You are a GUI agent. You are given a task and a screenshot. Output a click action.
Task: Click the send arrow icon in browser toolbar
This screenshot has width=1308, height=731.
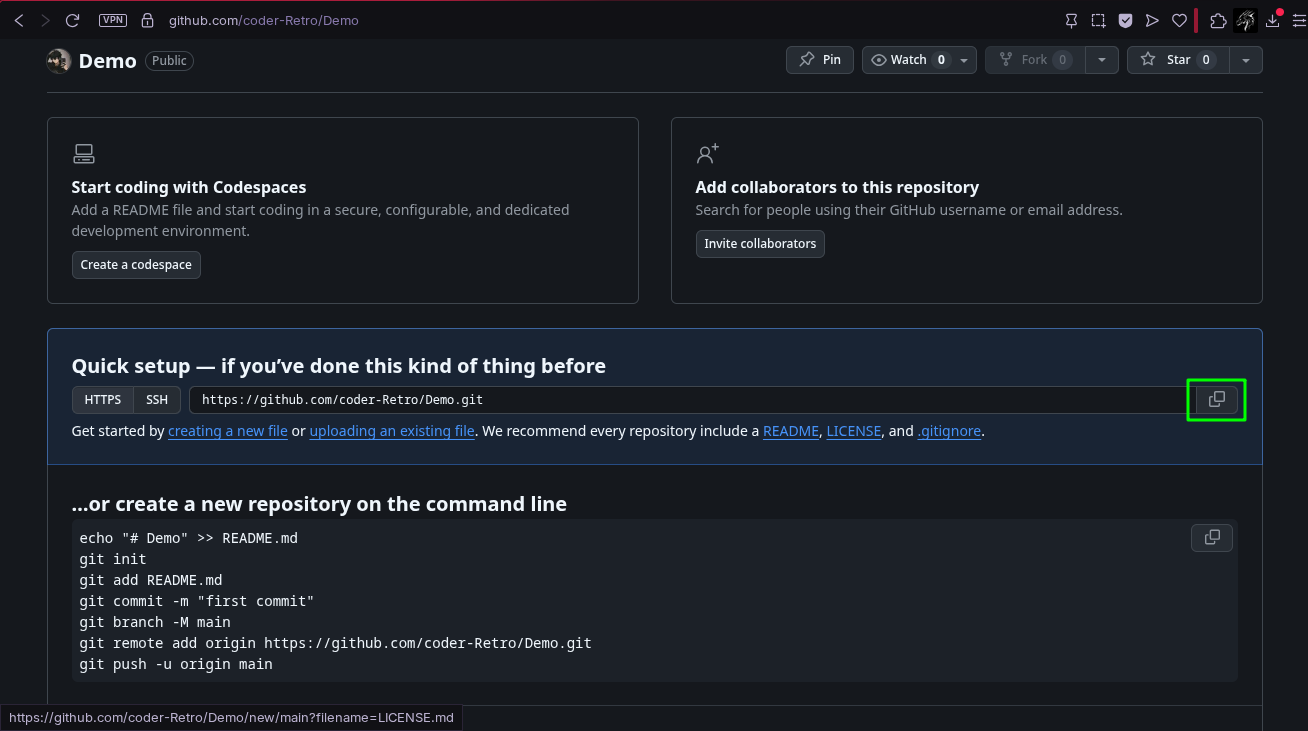coord(1152,20)
